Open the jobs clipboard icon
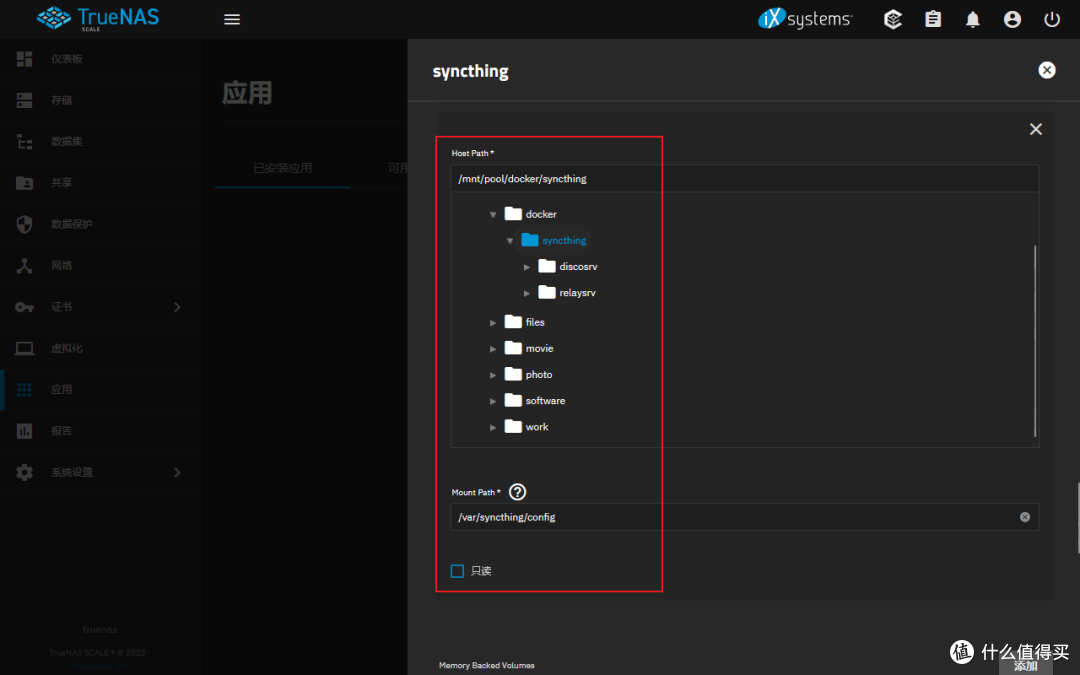Image resolution: width=1080 pixels, height=675 pixels. coord(933,19)
